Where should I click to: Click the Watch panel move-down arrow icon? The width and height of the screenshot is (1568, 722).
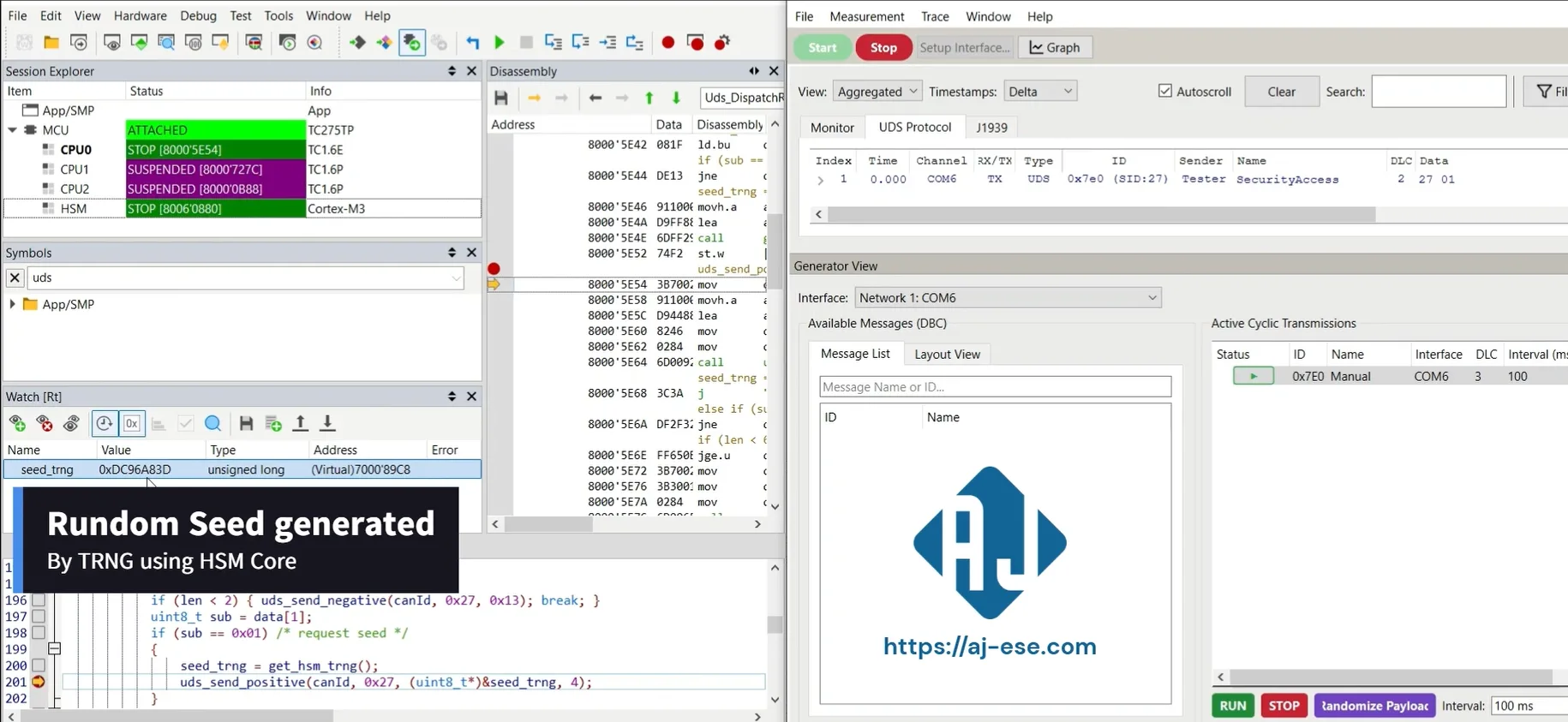click(327, 423)
